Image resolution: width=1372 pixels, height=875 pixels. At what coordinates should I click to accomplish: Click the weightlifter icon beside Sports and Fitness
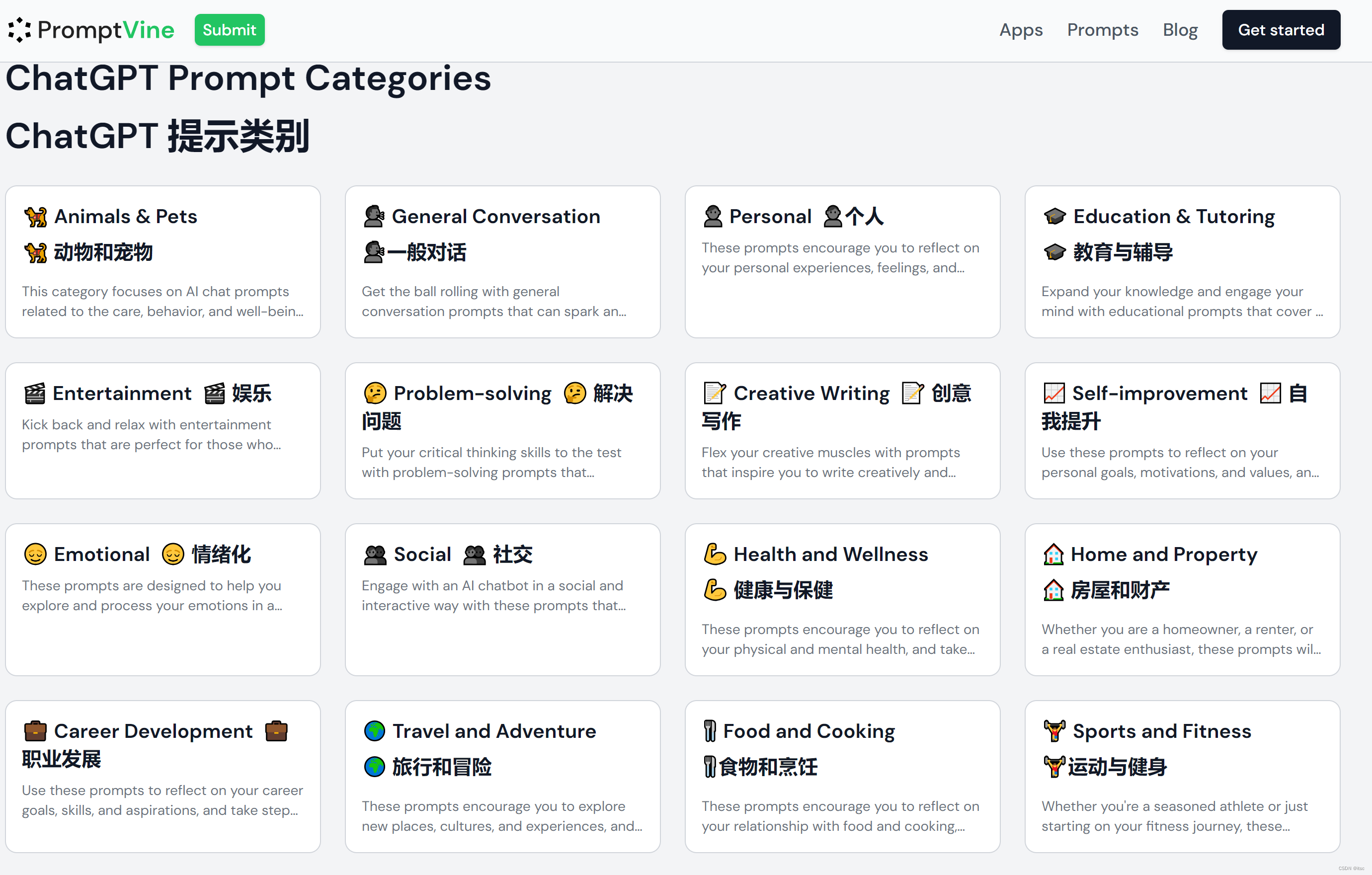pyautogui.click(x=1054, y=731)
